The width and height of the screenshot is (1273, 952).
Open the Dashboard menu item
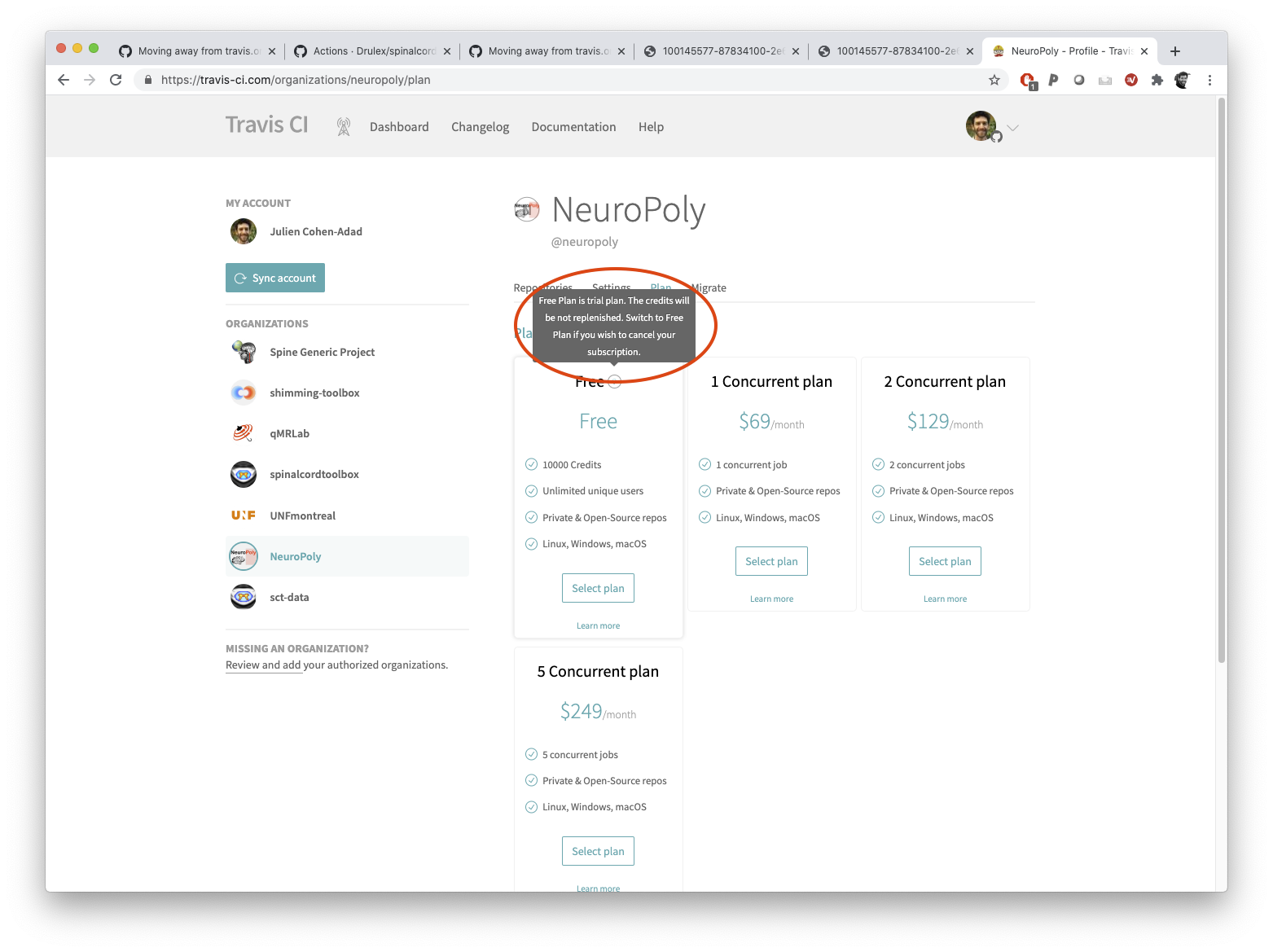[x=399, y=127]
